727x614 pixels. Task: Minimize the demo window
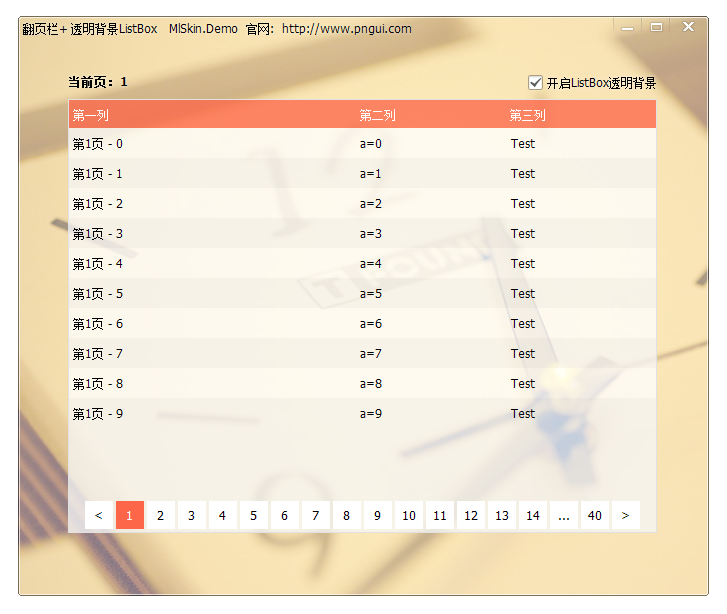click(627, 28)
